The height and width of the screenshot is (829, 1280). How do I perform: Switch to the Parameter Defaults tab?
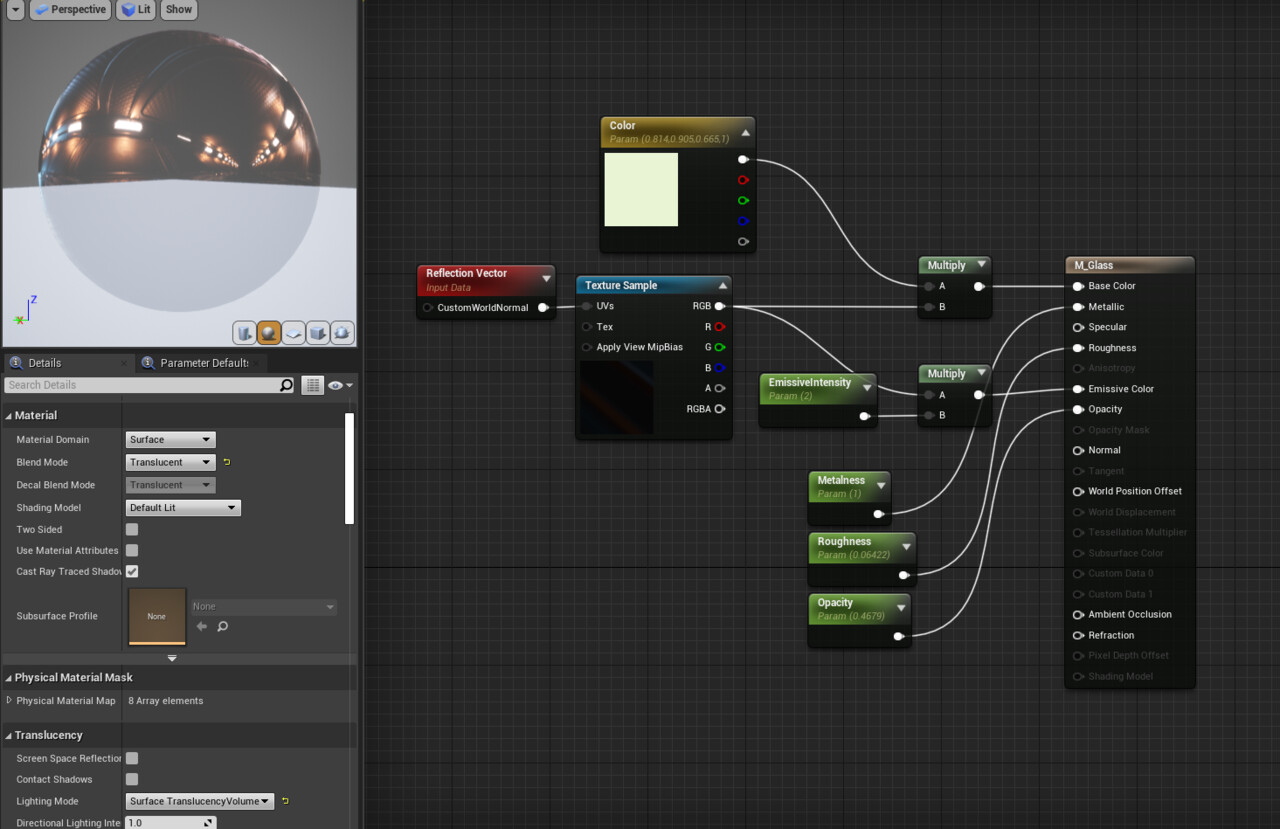point(204,363)
